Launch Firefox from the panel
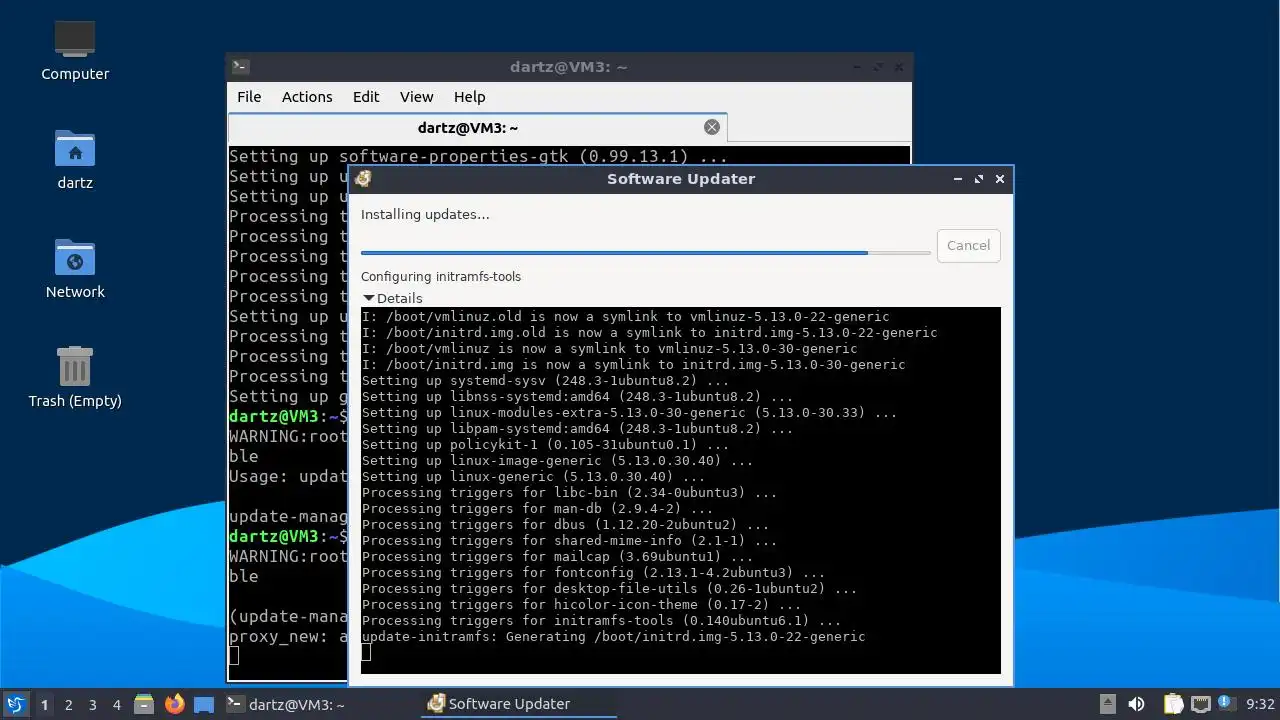The image size is (1280, 720). [x=174, y=704]
